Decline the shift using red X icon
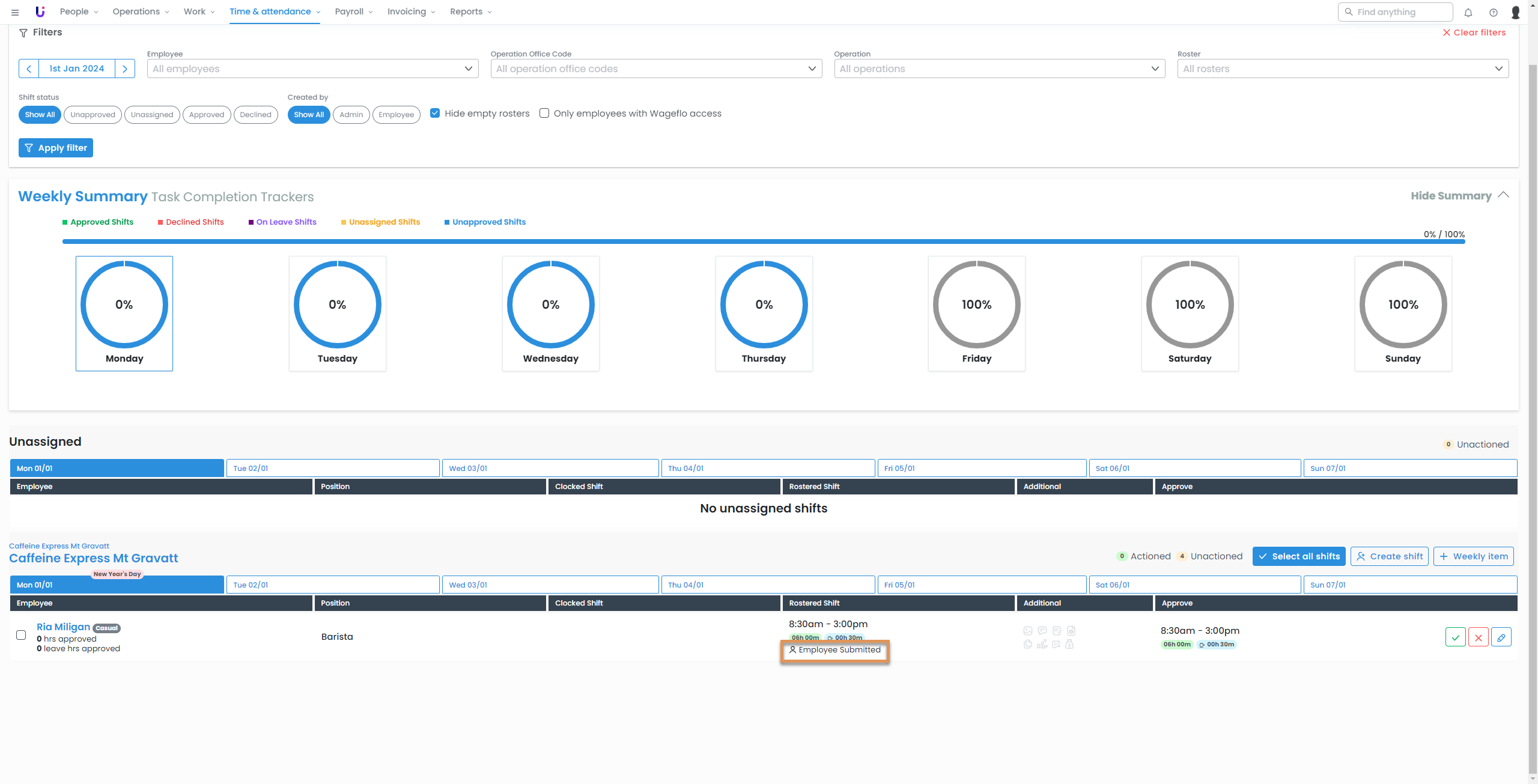This screenshot has height=784, width=1538. point(1478,637)
